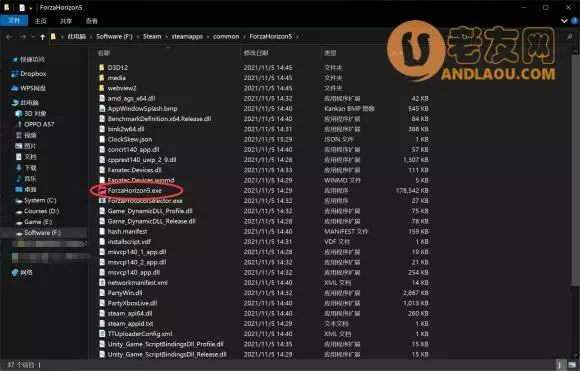The height and width of the screenshot is (371, 580).
Task: Go forward with the right arrow
Action: [x=23, y=37]
